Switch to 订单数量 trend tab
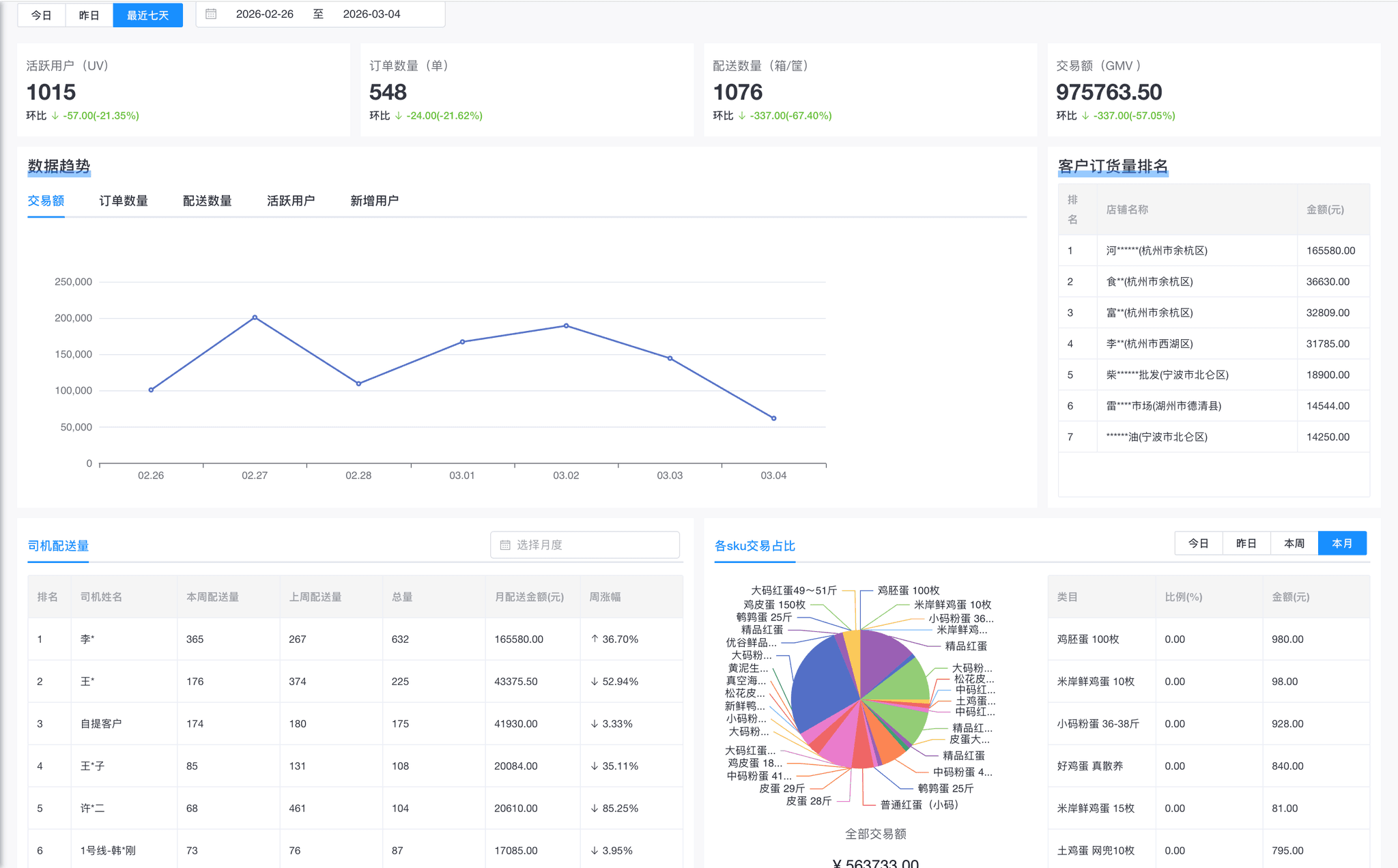This screenshot has width=1398, height=868. [124, 201]
